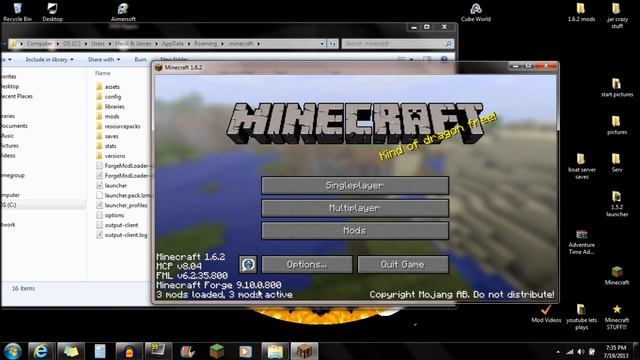
Task: Click the File Explorer taskbar button
Action: (x=275, y=351)
